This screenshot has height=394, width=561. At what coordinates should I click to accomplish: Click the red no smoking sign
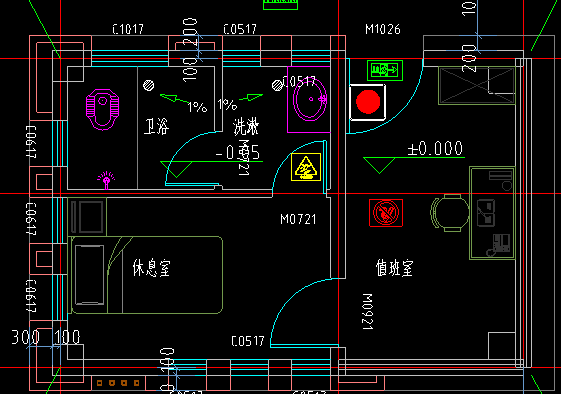pos(386,213)
